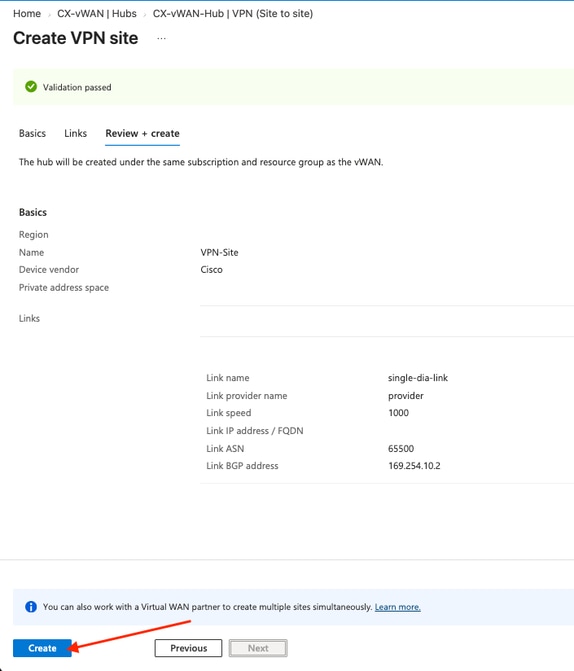This screenshot has height=671, width=574.
Task: Click the green Validation passed checkmark icon
Action: point(31,87)
